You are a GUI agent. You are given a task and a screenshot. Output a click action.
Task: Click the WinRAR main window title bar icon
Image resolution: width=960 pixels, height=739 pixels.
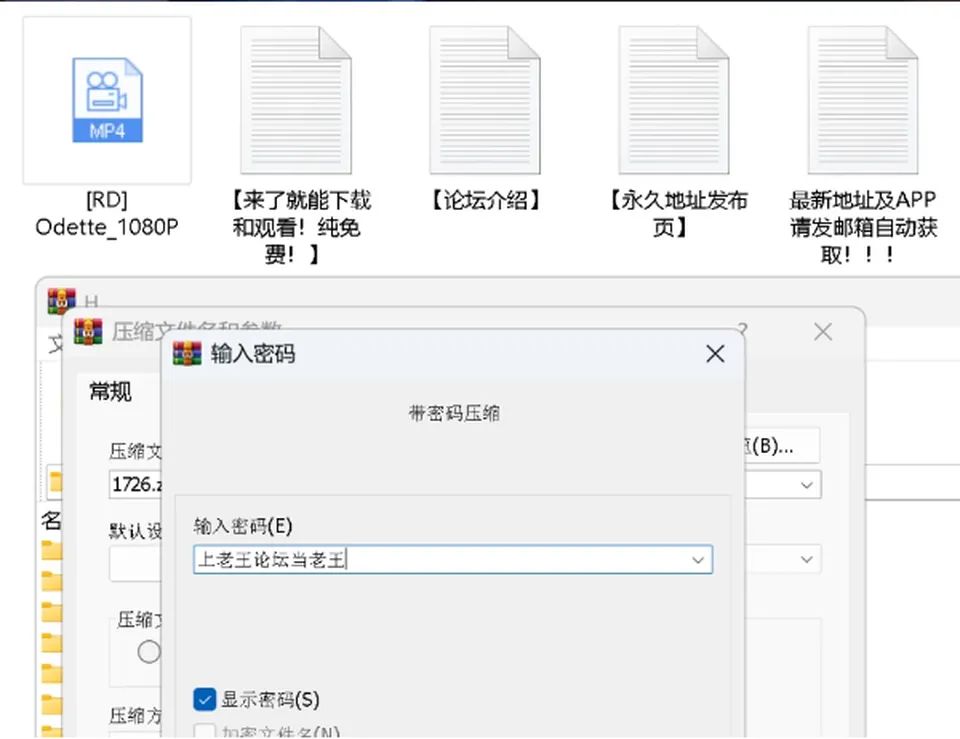tap(62, 301)
